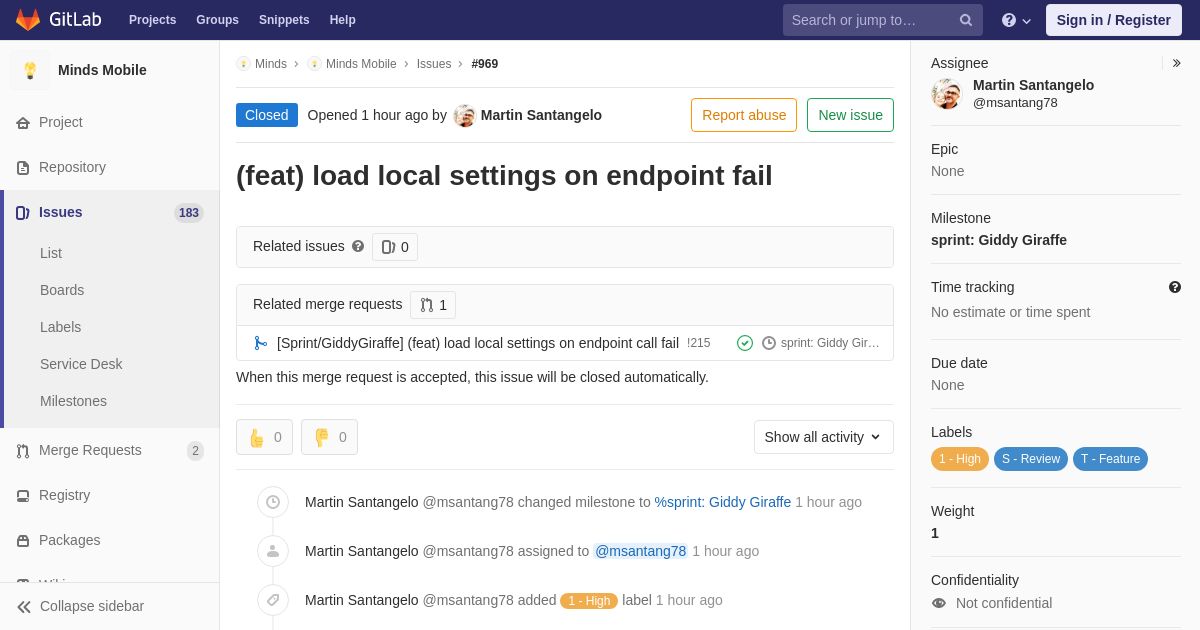The width and height of the screenshot is (1200, 630).
Task: Click the search magnifier icon
Action: coord(965,20)
